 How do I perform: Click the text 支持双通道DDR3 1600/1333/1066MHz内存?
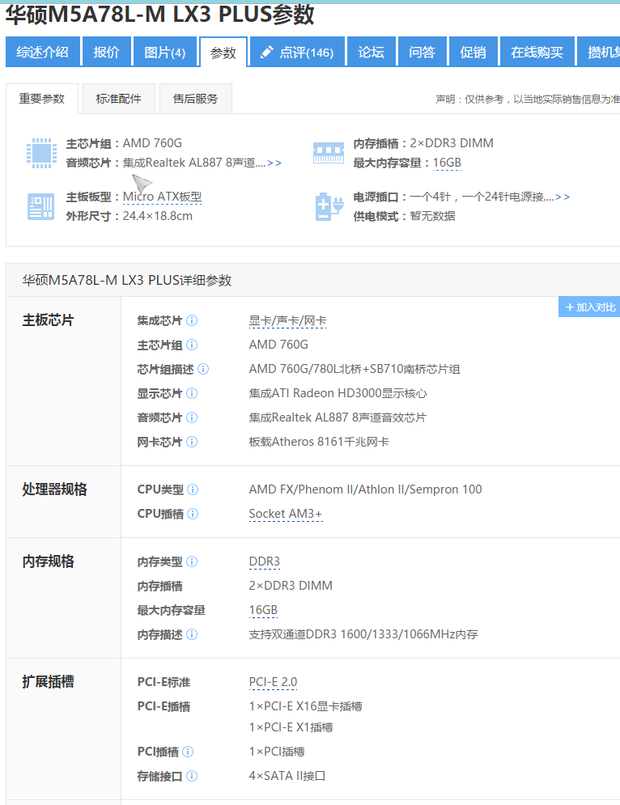[x=363, y=635]
